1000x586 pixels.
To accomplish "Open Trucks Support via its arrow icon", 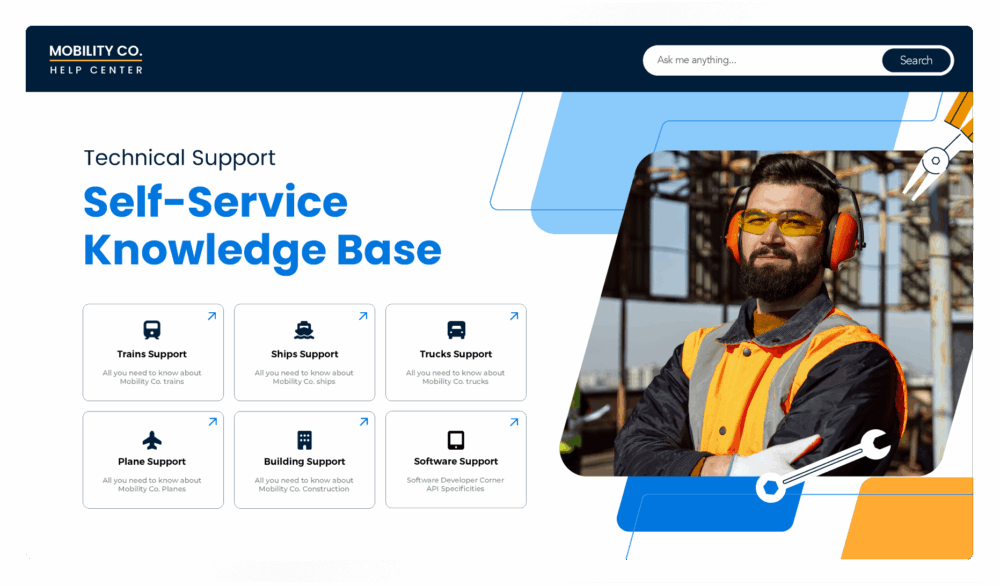I will (x=513, y=315).
